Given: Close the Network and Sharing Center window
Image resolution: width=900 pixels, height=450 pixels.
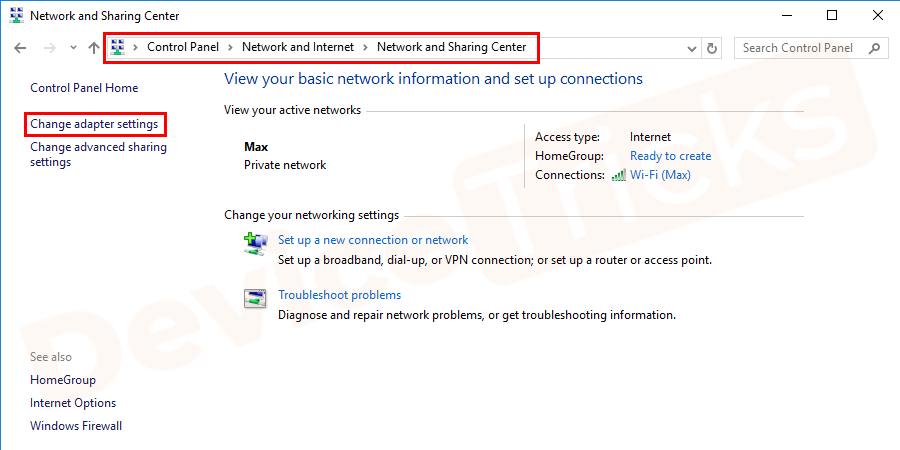Looking at the screenshot, I should pyautogui.click(x=878, y=15).
